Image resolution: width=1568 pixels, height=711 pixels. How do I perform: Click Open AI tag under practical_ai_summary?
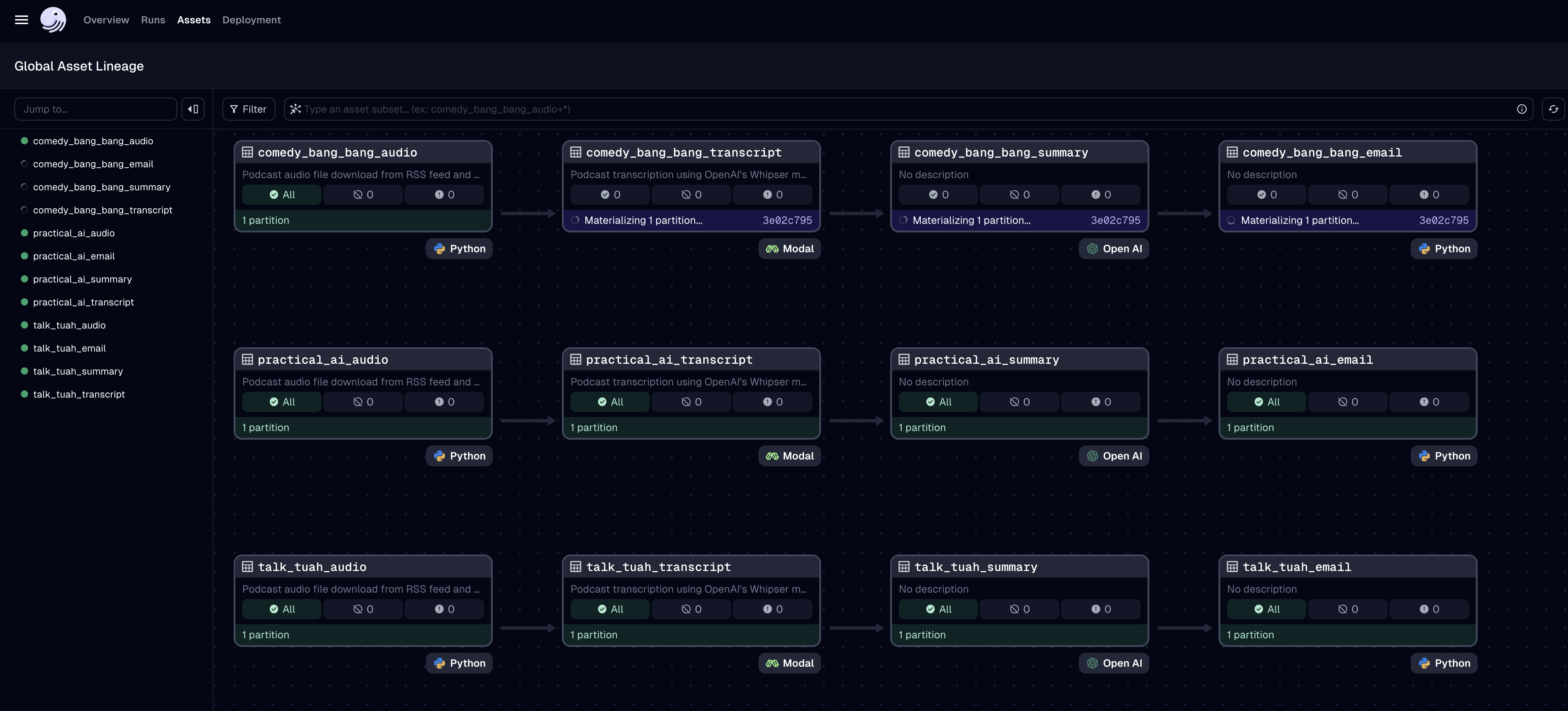(x=1114, y=456)
